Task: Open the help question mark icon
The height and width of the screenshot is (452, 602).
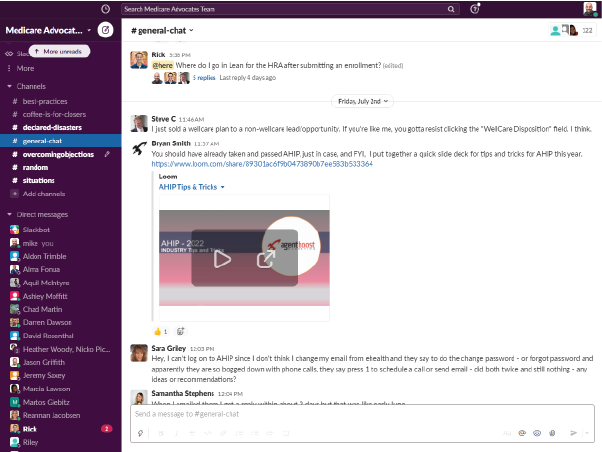Action: [x=475, y=9]
